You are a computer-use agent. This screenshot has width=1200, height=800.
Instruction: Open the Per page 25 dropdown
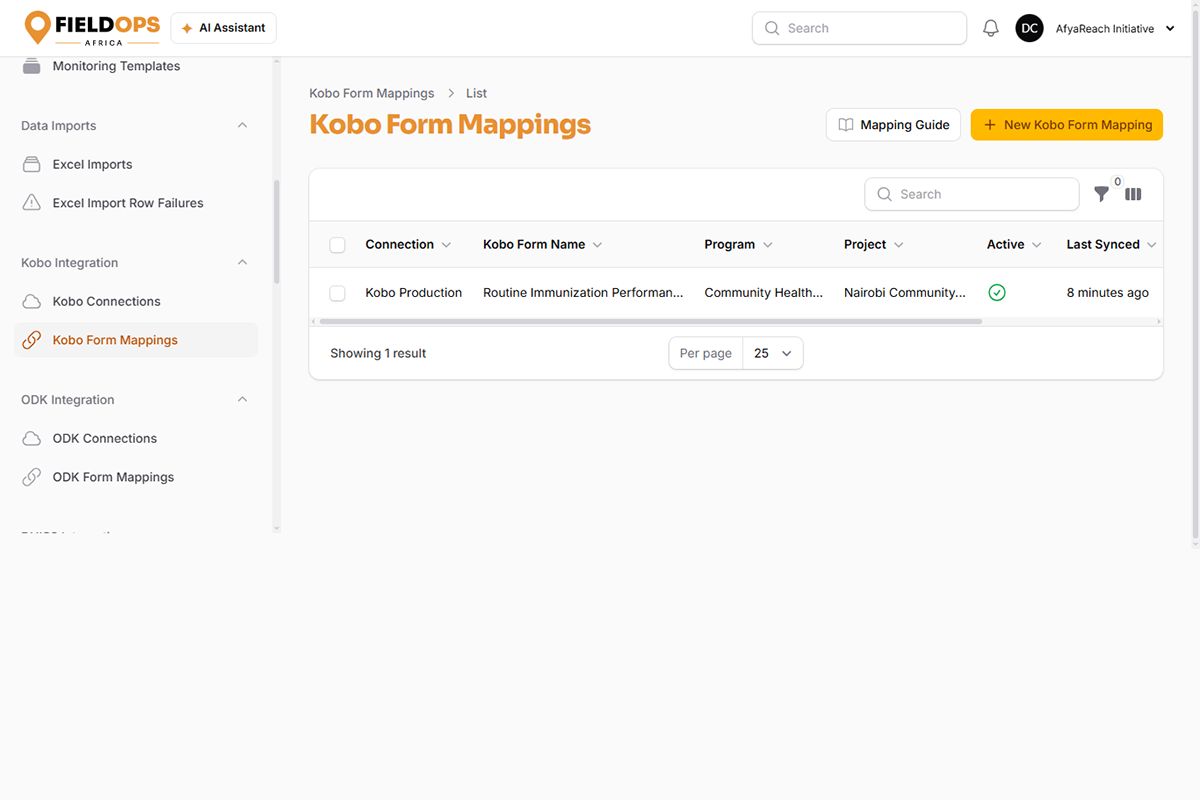tap(773, 353)
